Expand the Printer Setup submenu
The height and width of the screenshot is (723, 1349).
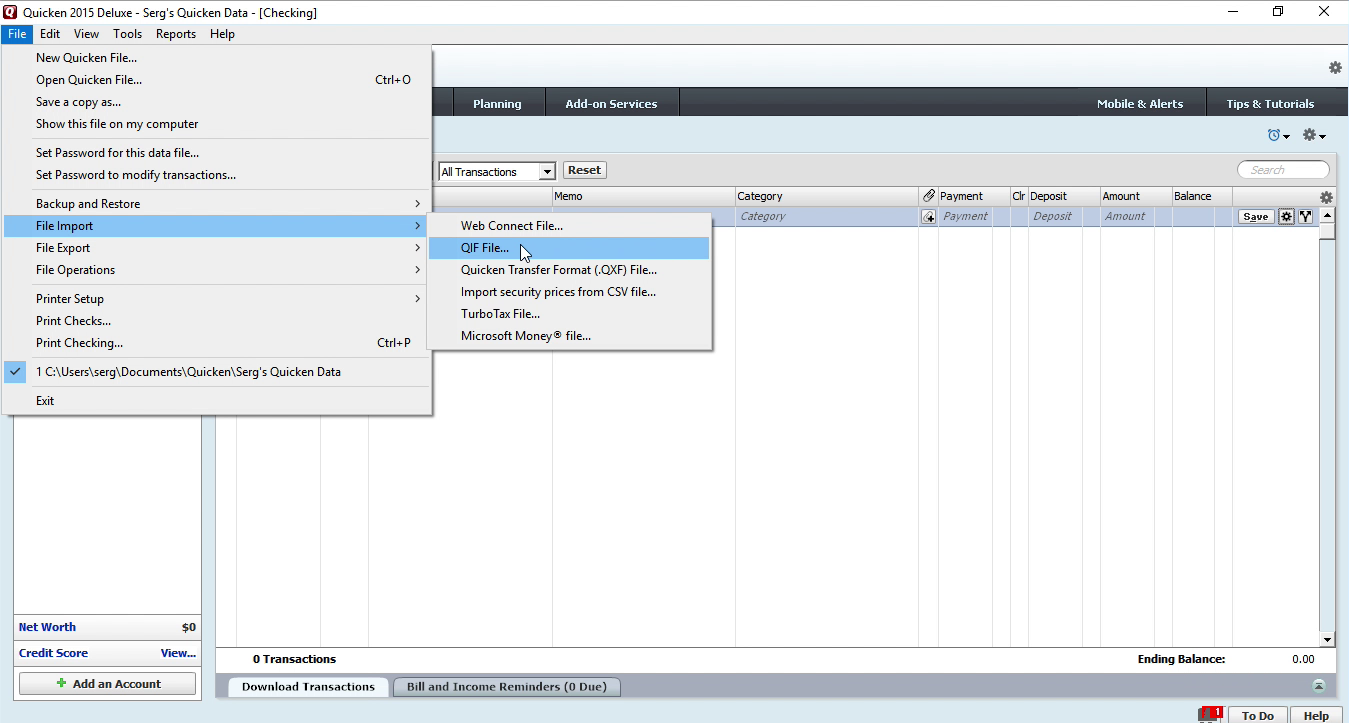coord(217,299)
